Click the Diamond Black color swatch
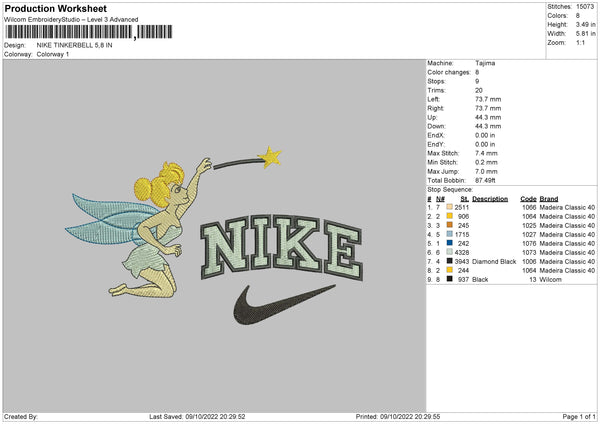Screen dimensions: 600x424 coord(450,261)
